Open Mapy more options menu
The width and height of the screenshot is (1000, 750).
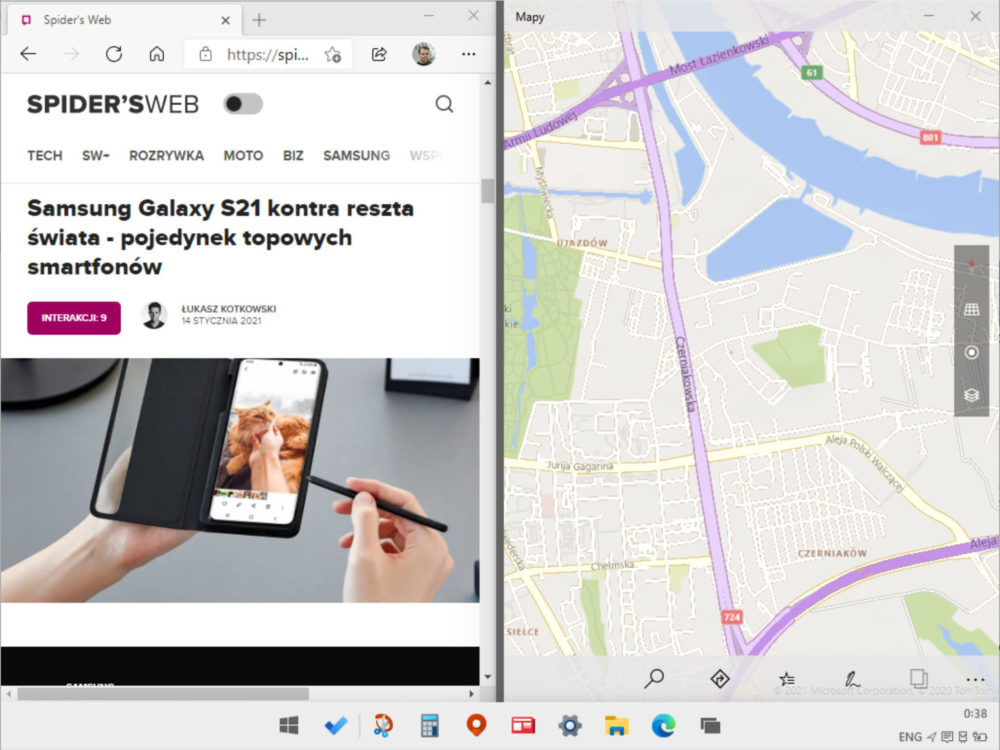[x=976, y=680]
